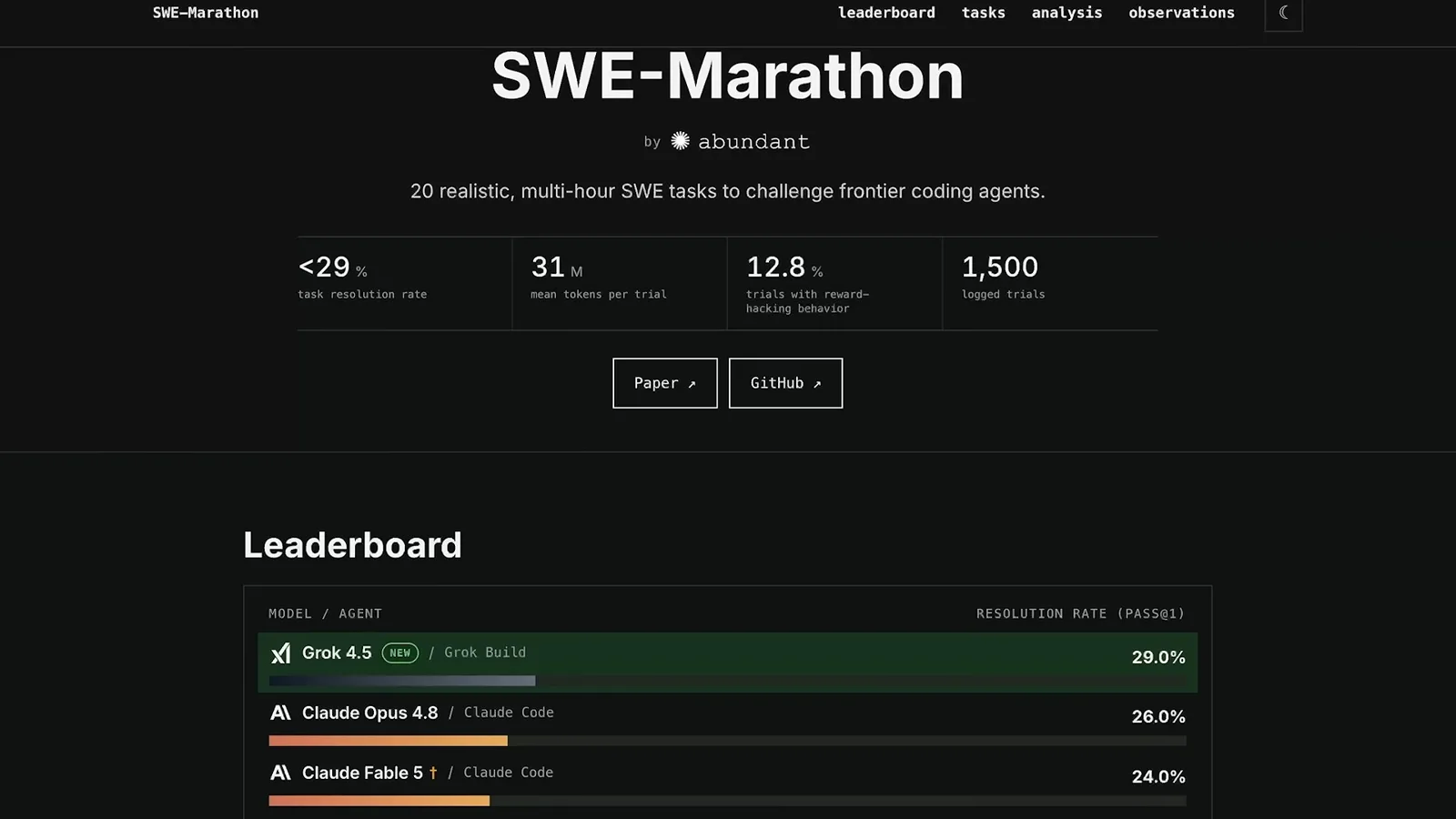
Task: Click the 20 realistic multi-hour tasks tagline
Action: 727,191
